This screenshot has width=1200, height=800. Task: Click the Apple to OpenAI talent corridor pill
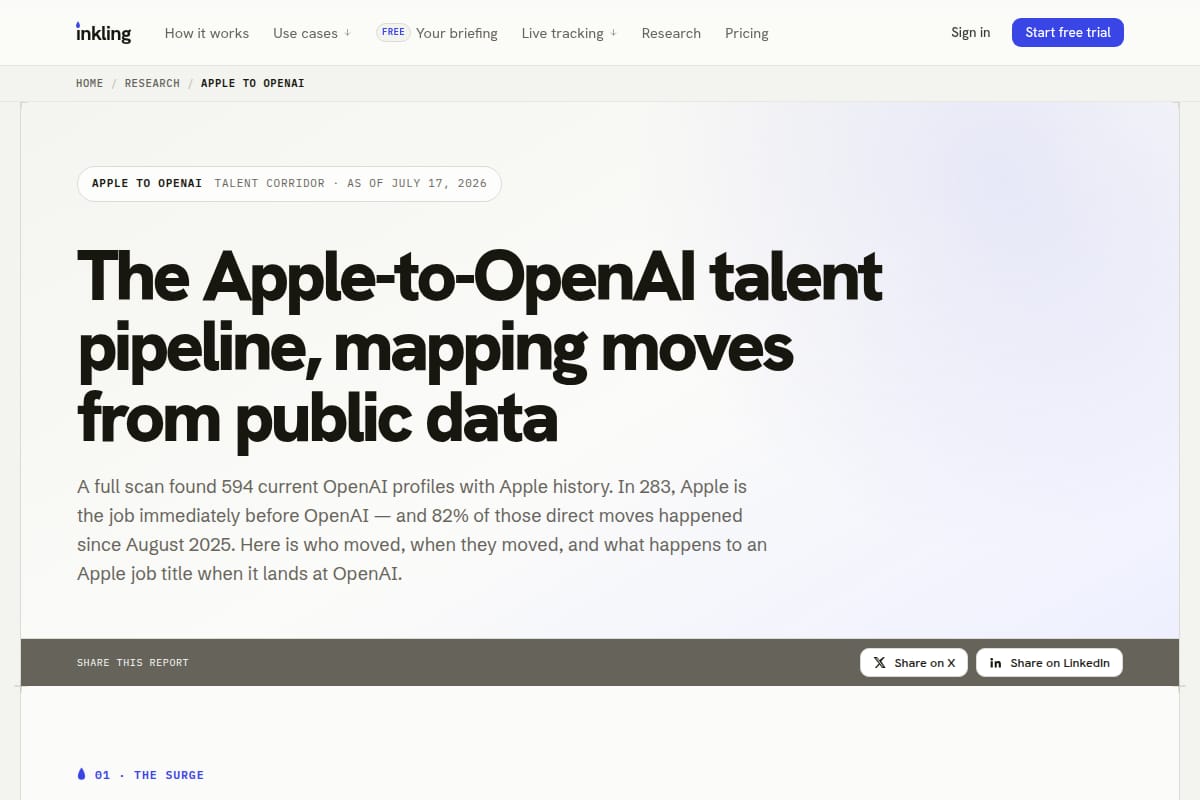(289, 184)
